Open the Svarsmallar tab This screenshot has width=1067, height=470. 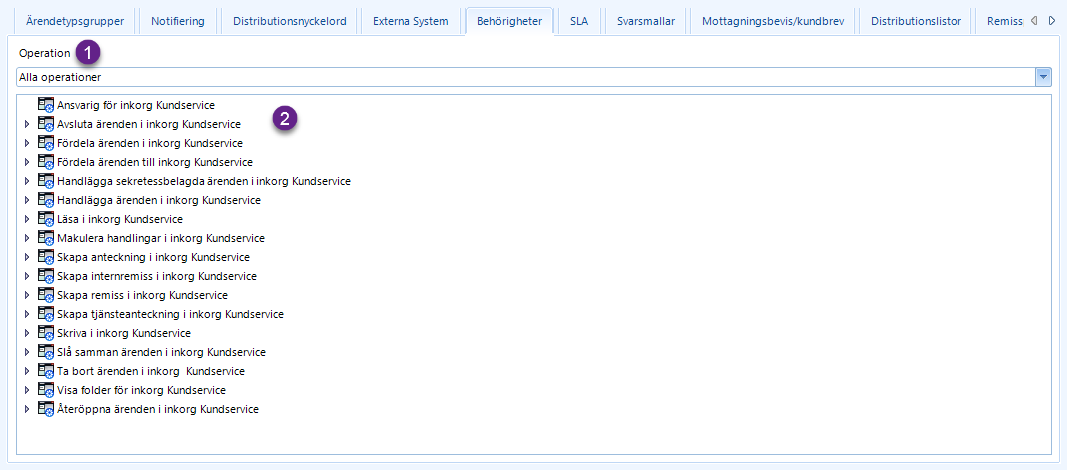point(646,21)
